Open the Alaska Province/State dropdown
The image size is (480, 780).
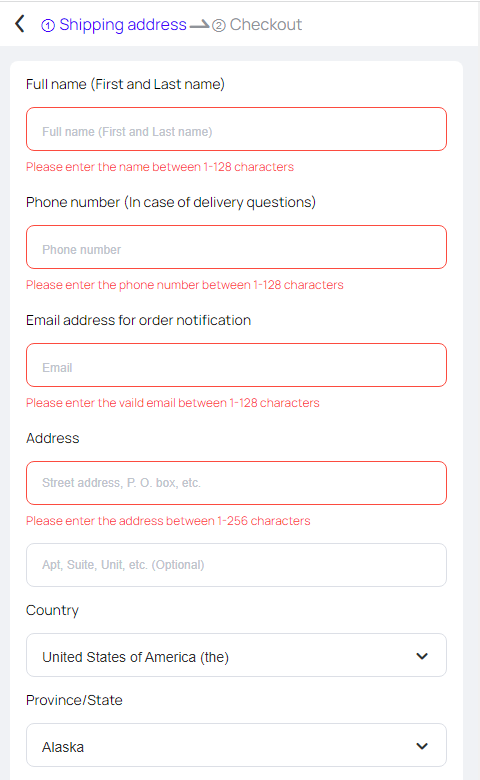[236, 745]
